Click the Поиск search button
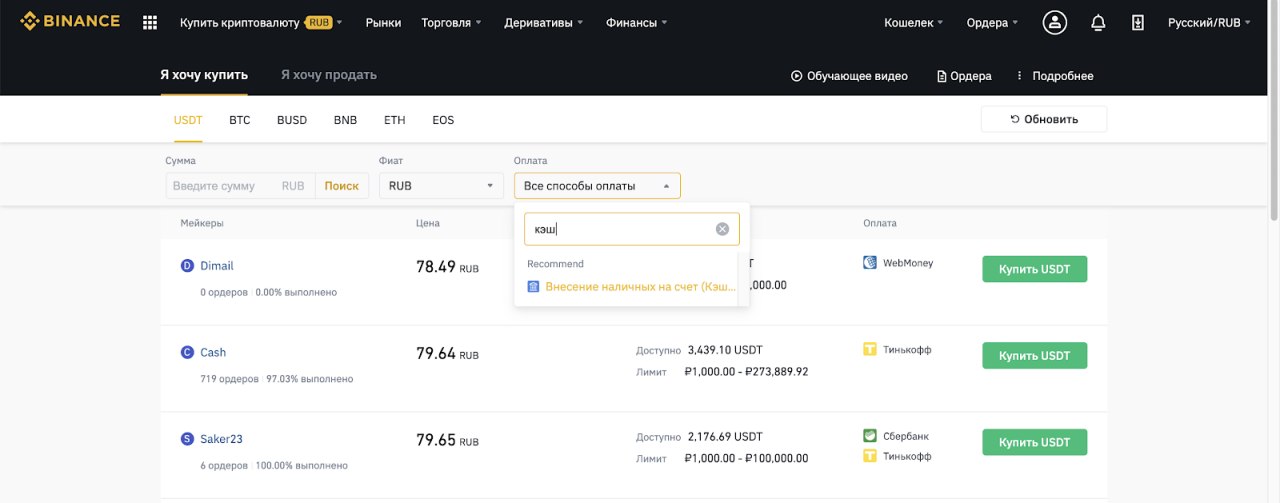The image size is (1280, 503). click(341, 186)
